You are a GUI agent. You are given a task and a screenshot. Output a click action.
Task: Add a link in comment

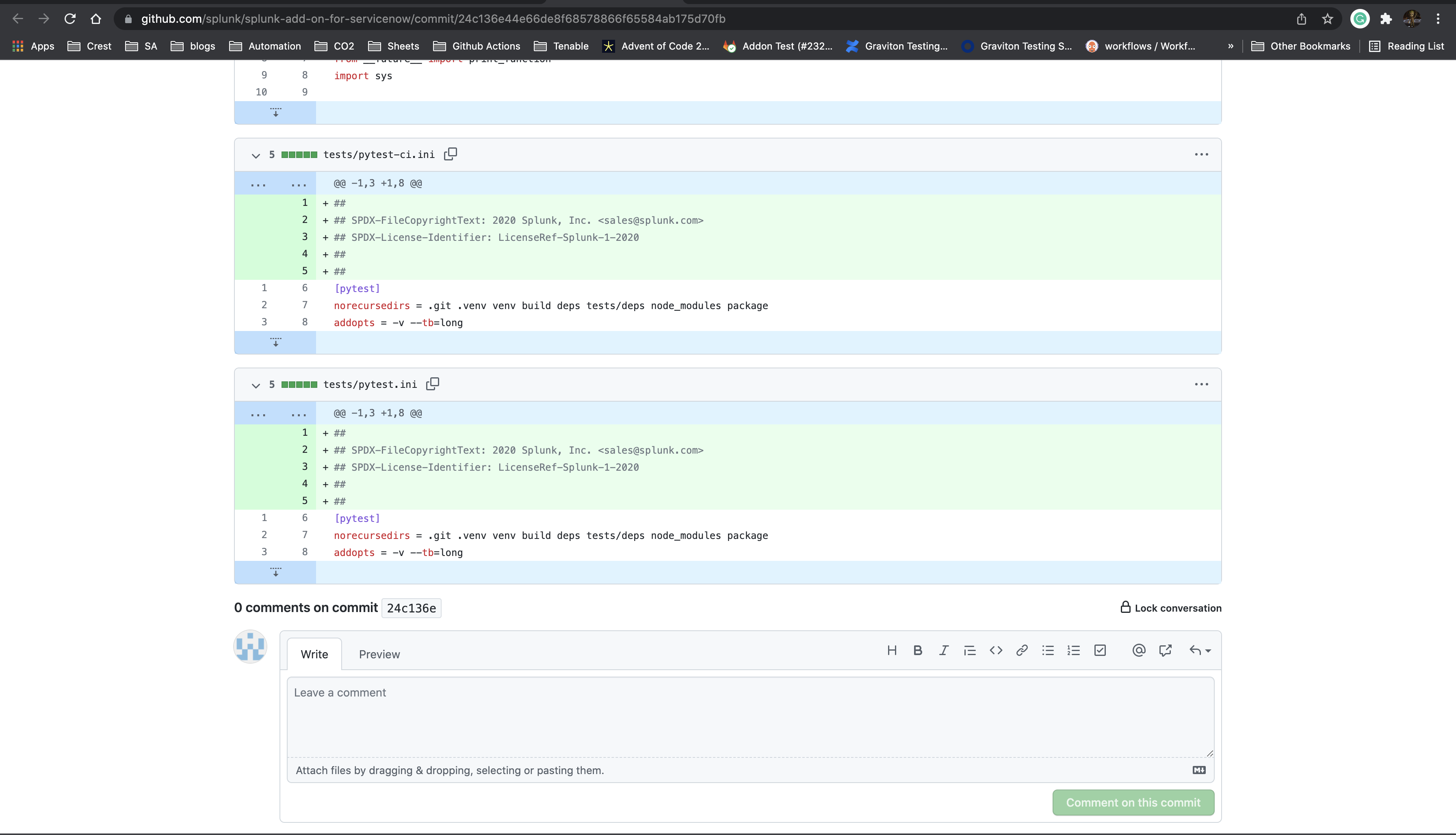(1022, 650)
